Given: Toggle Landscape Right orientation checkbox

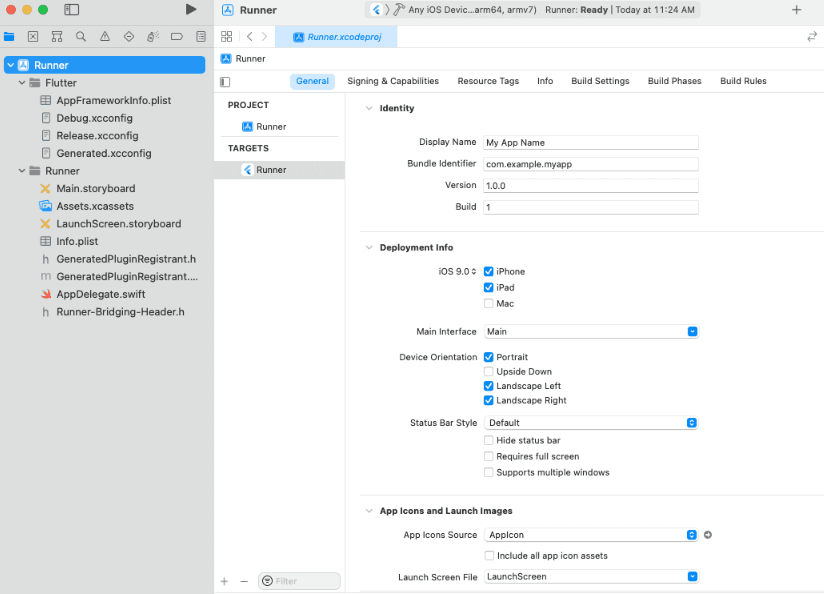Looking at the screenshot, I should point(489,401).
